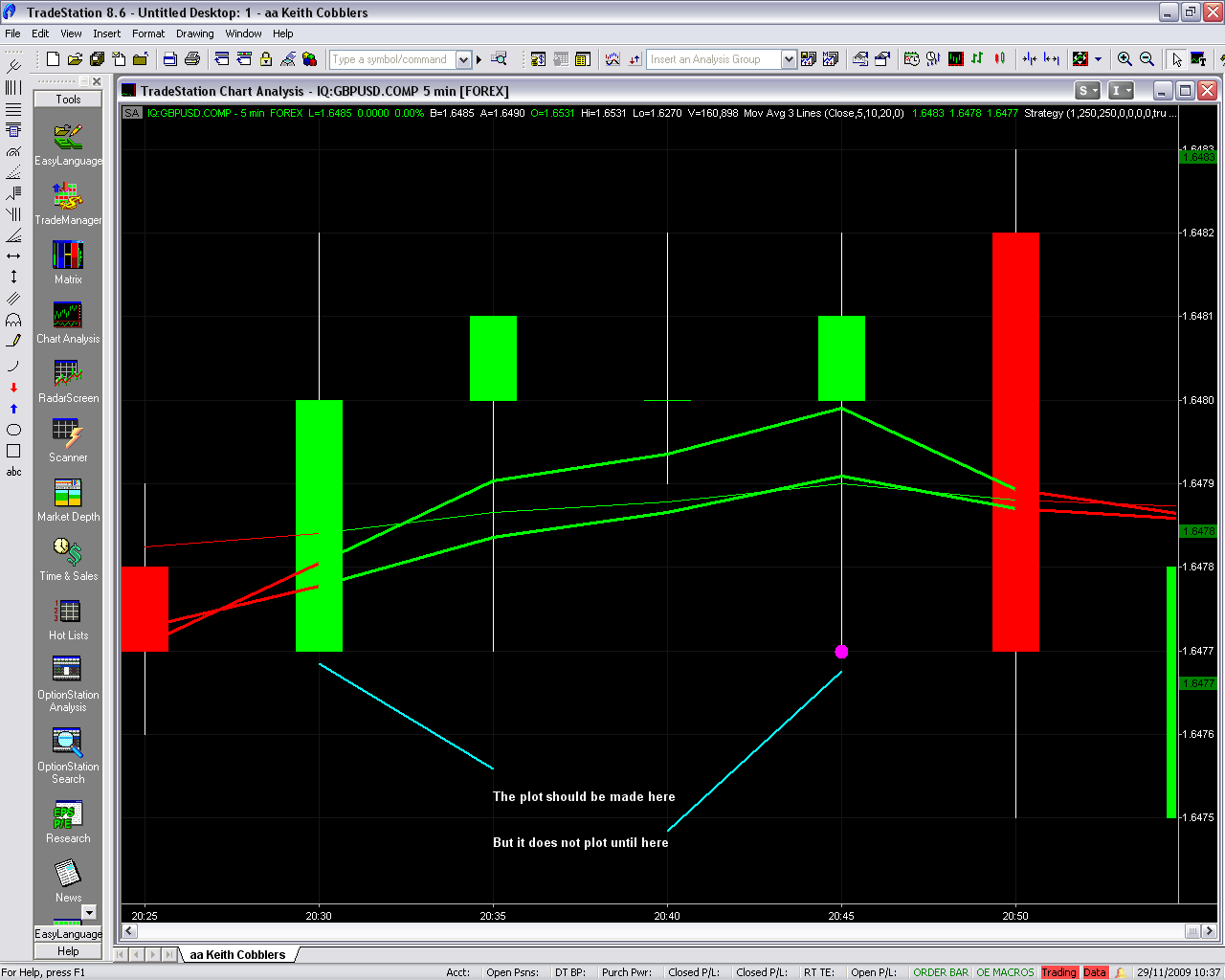Open the S symbol link dropdown

(x=1088, y=91)
